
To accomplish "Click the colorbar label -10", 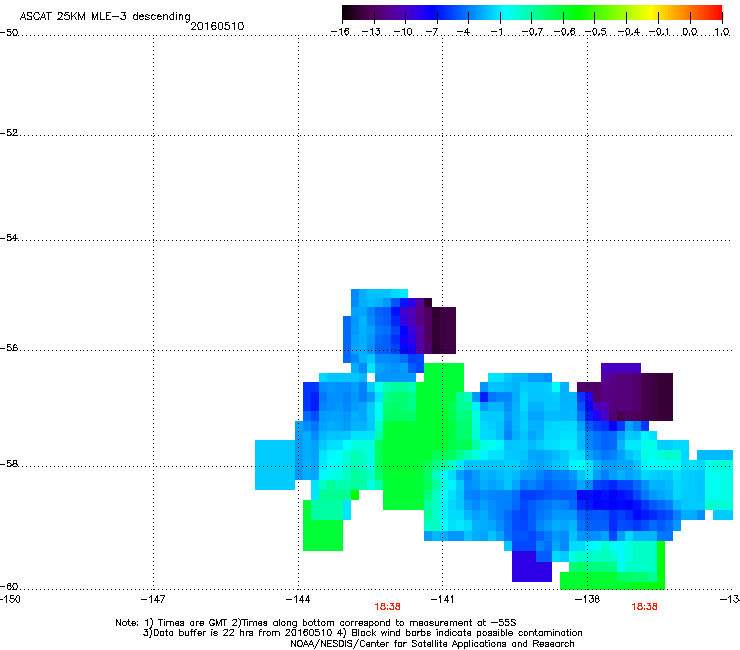I will click(x=403, y=32).
